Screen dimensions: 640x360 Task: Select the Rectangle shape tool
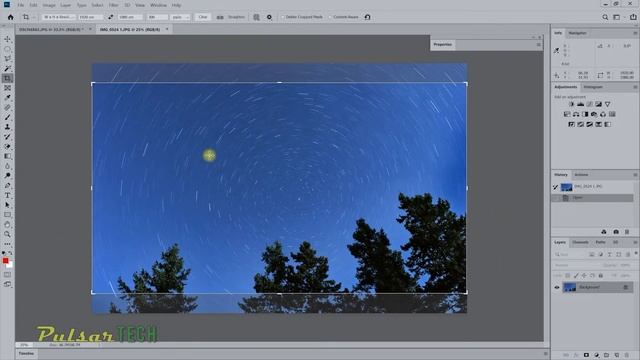coord(7,215)
